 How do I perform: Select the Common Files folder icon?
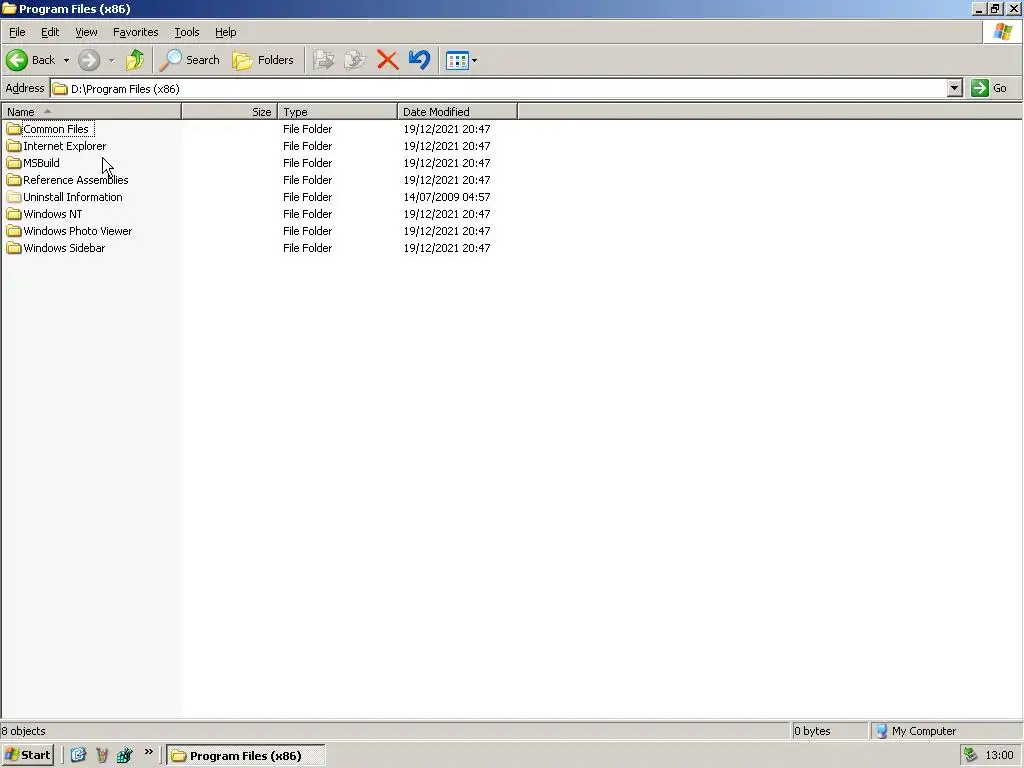coord(14,129)
